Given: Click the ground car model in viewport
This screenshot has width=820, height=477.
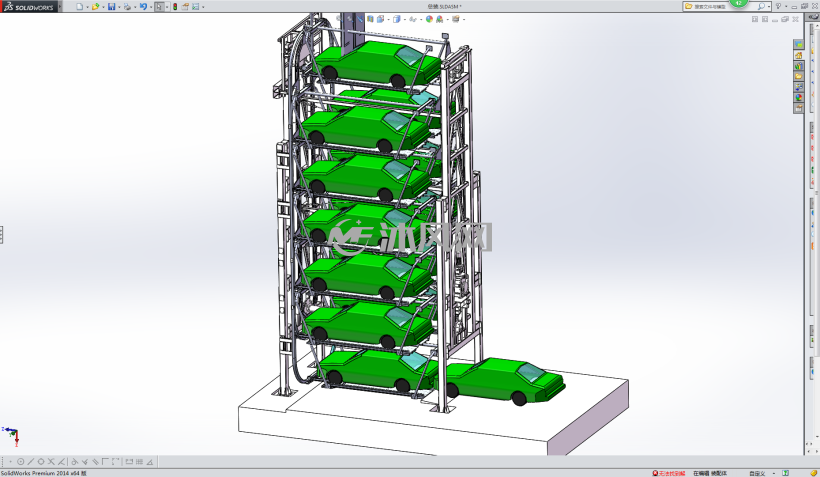Looking at the screenshot, I should pyautogui.click(x=505, y=381).
